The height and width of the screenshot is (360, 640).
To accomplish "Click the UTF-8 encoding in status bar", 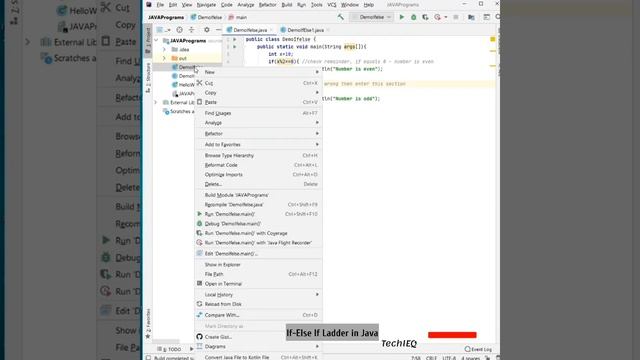I will (449, 358).
